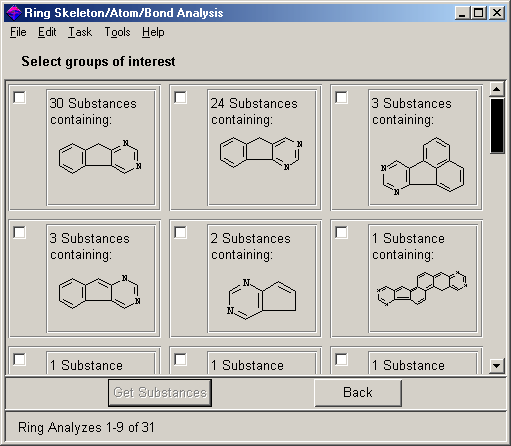Viewport: 511px width, 446px height.
Task: Click the application icon in title bar
Action: [x=14, y=13]
